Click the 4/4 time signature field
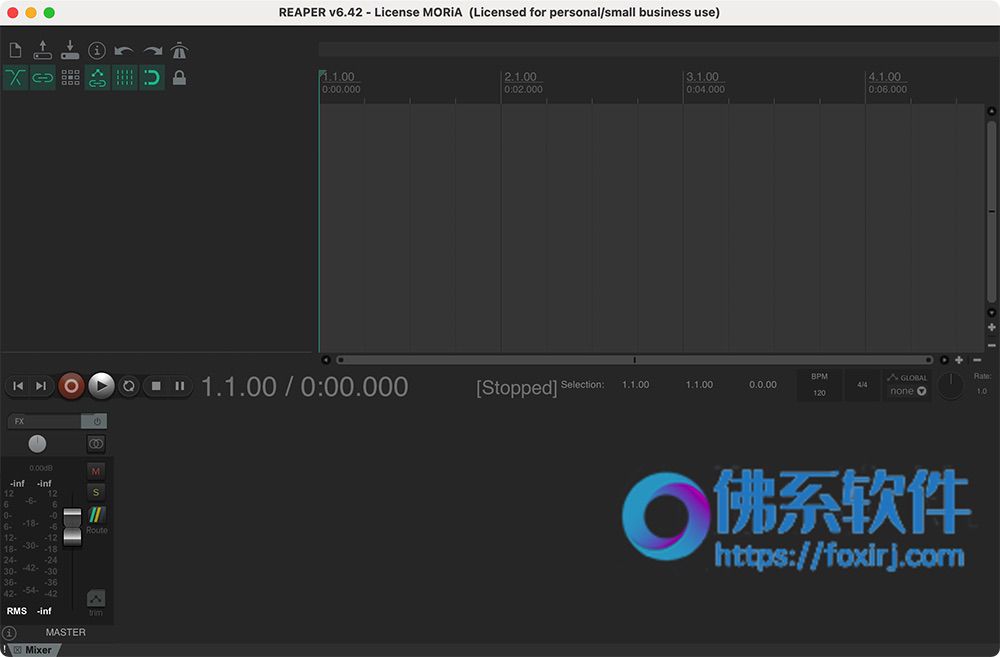This screenshot has height=657, width=1000. click(x=862, y=385)
